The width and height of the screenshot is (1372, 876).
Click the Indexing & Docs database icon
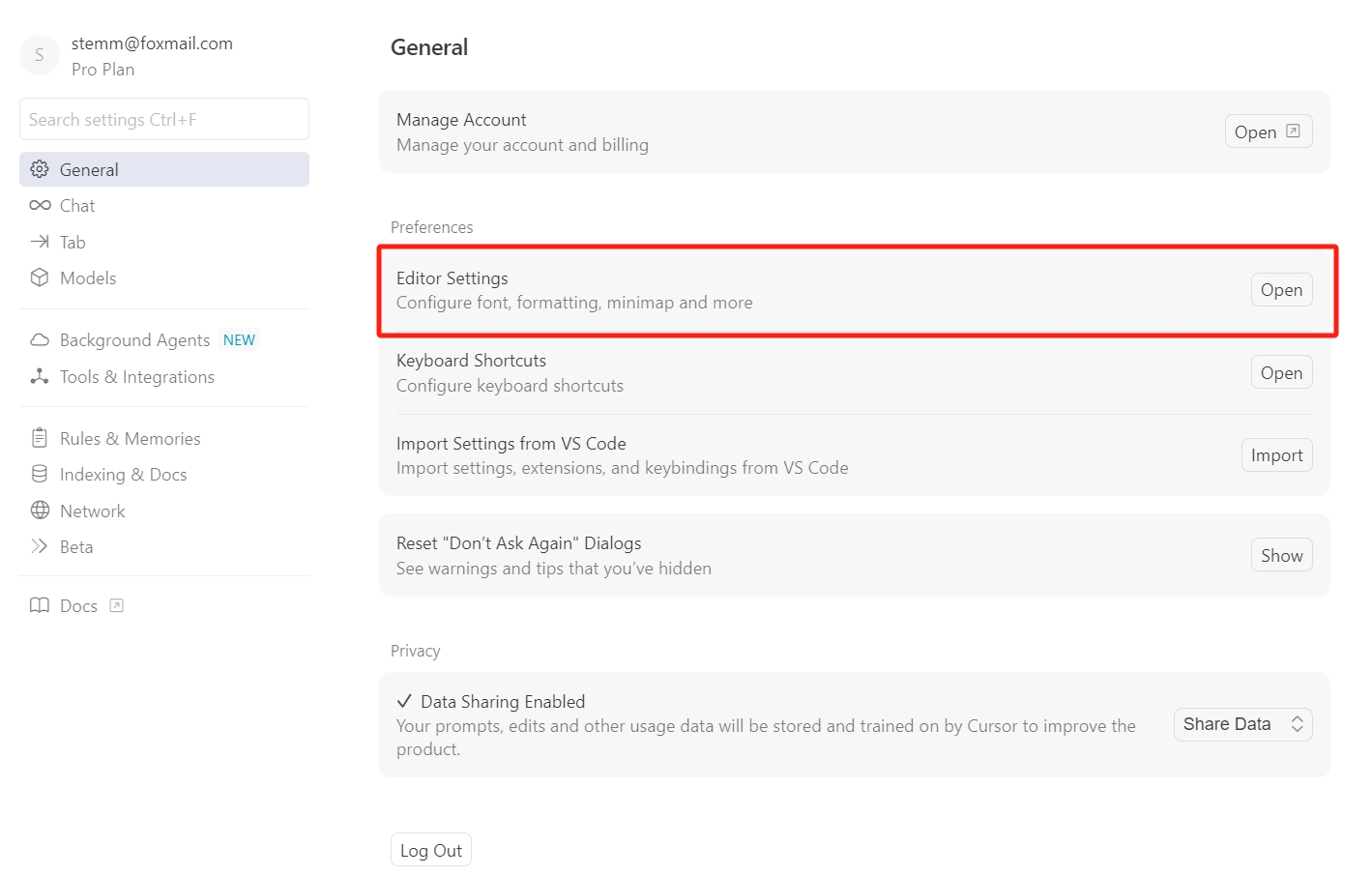pyautogui.click(x=40, y=474)
